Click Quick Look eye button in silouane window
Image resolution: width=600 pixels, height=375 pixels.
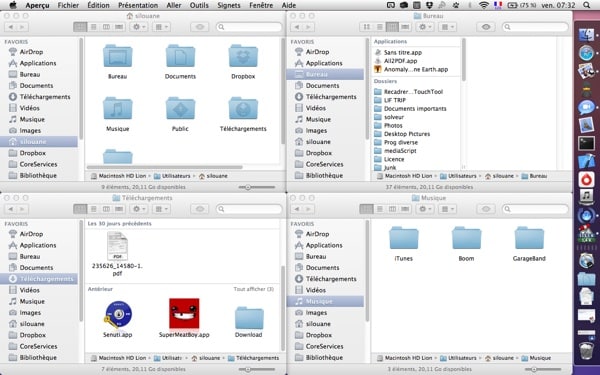click(x=200, y=27)
